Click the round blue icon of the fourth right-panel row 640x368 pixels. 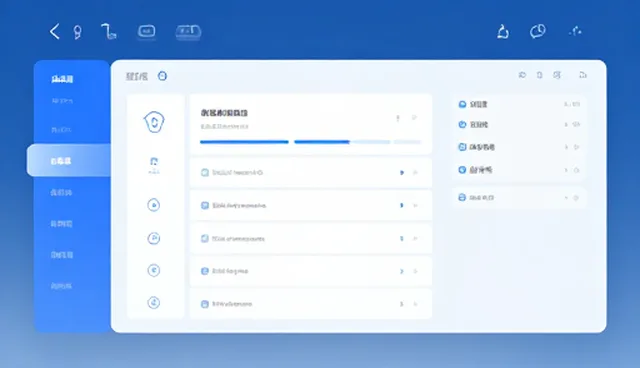[462, 170]
